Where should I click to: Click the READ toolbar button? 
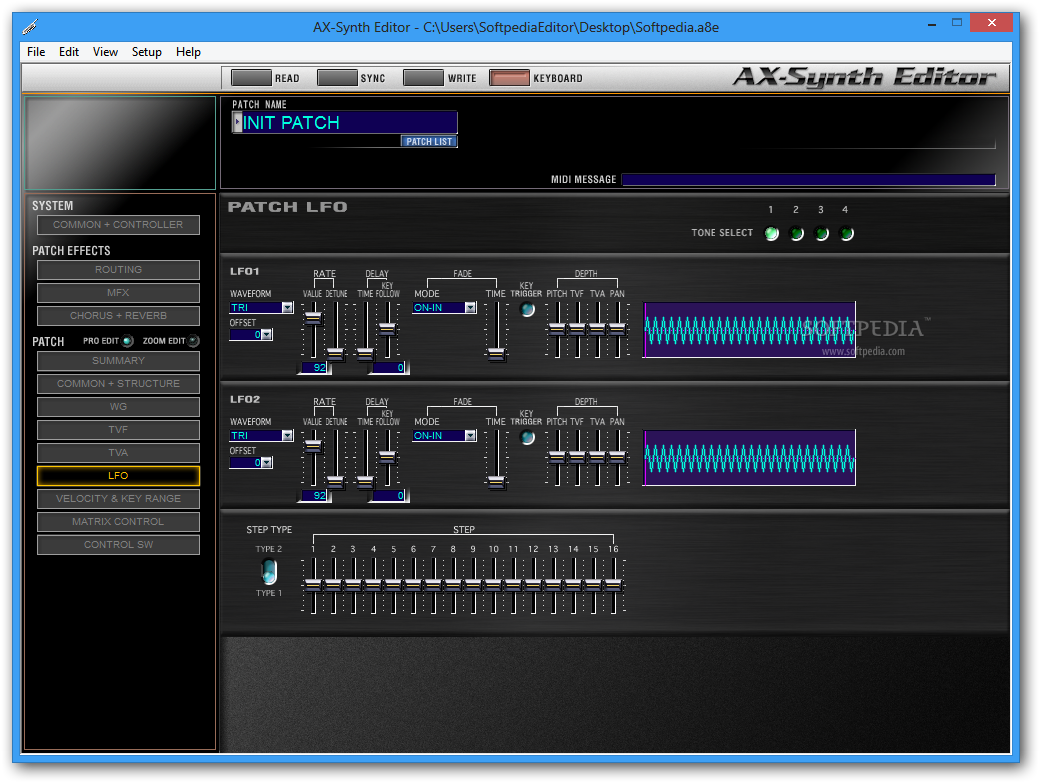click(x=251, y=78)
